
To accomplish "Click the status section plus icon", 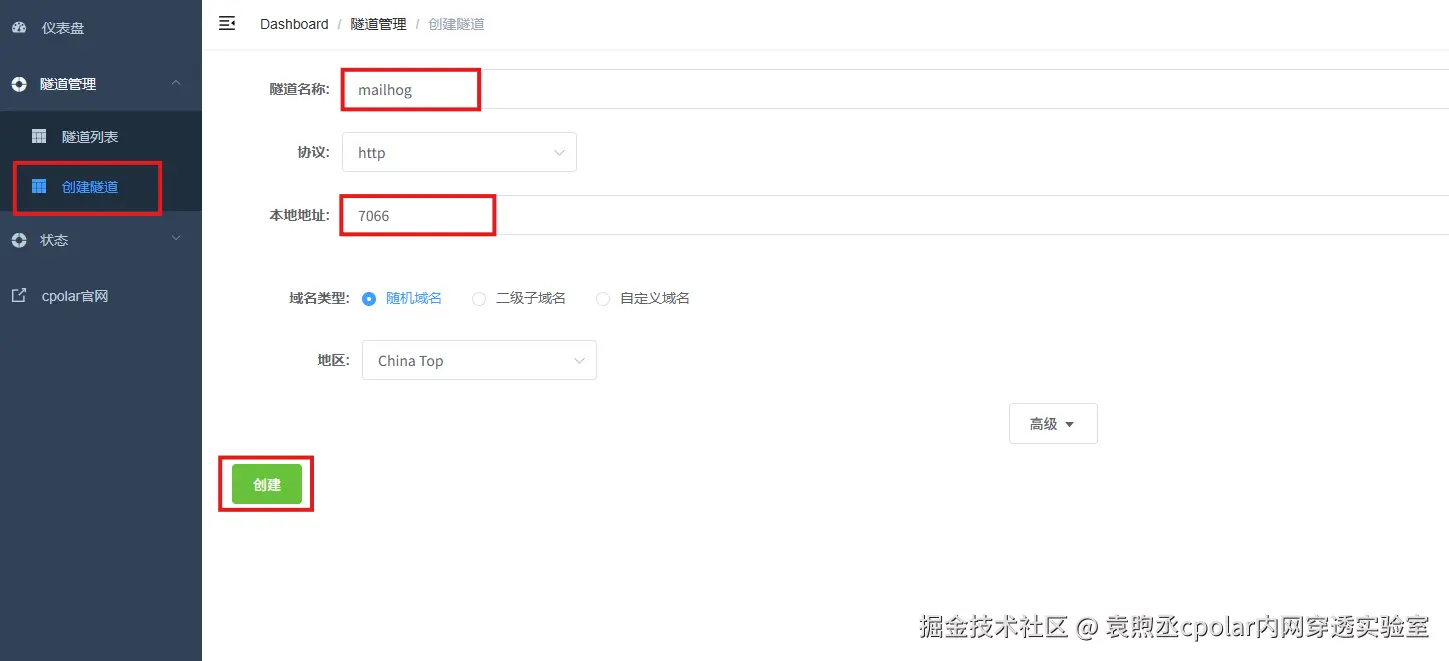I will click(x=19, y=240).
